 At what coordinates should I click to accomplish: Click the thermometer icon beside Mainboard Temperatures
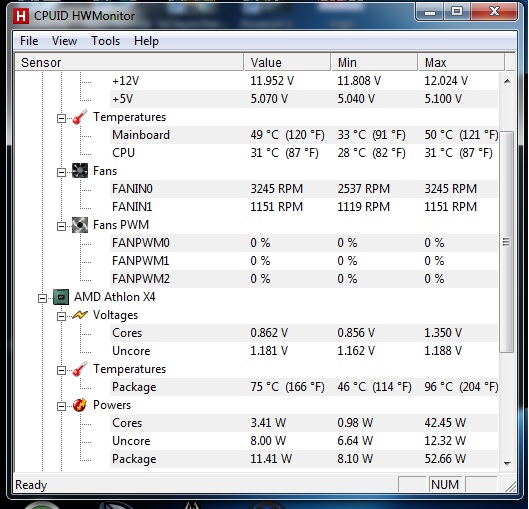80,117
